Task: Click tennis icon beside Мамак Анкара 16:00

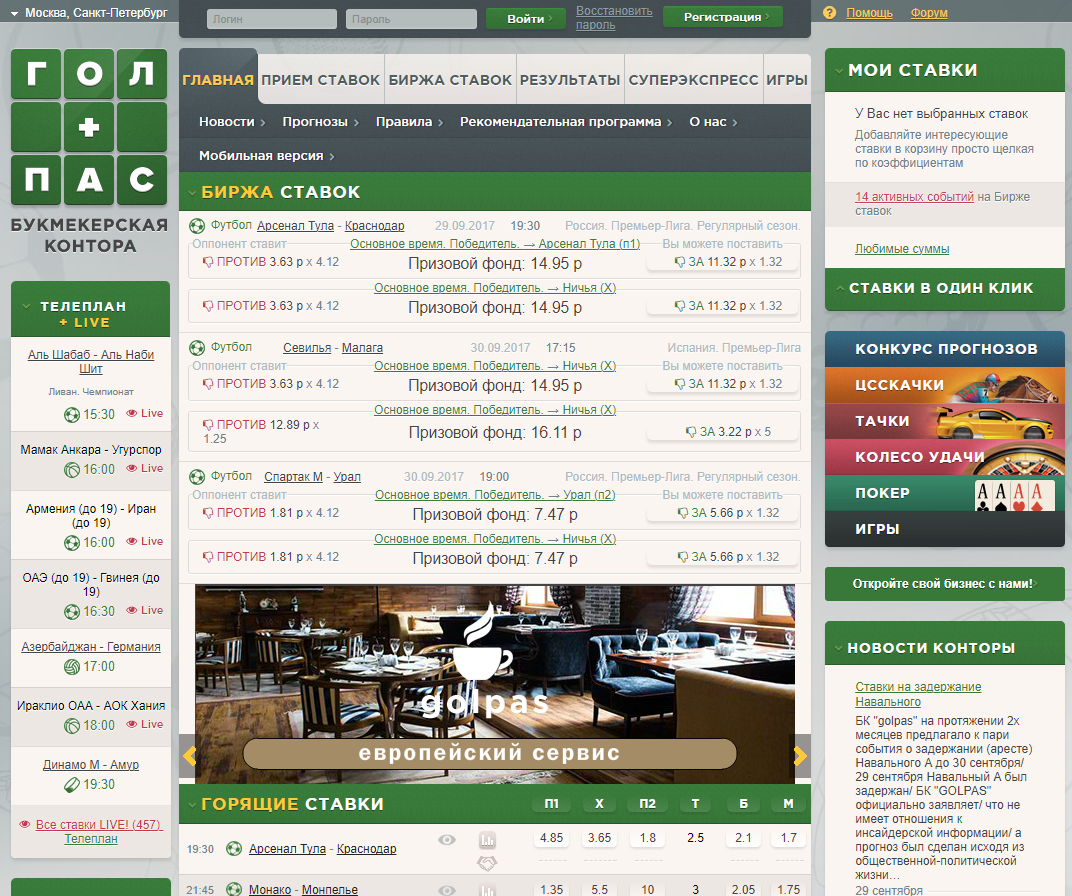Action: (72, 470)
